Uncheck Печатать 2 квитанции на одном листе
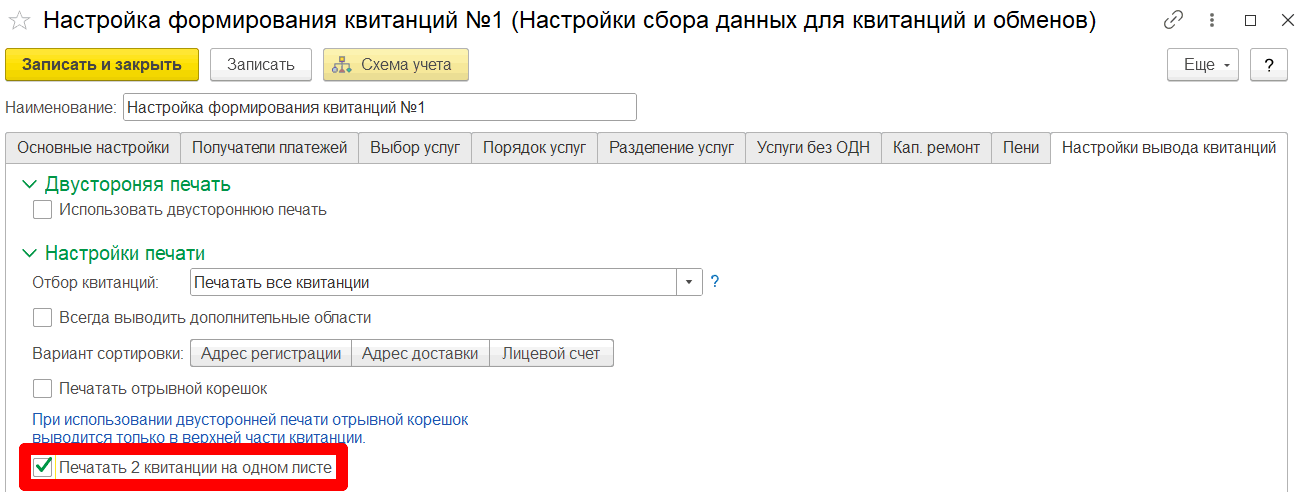1304x492 pixels. 43,467
